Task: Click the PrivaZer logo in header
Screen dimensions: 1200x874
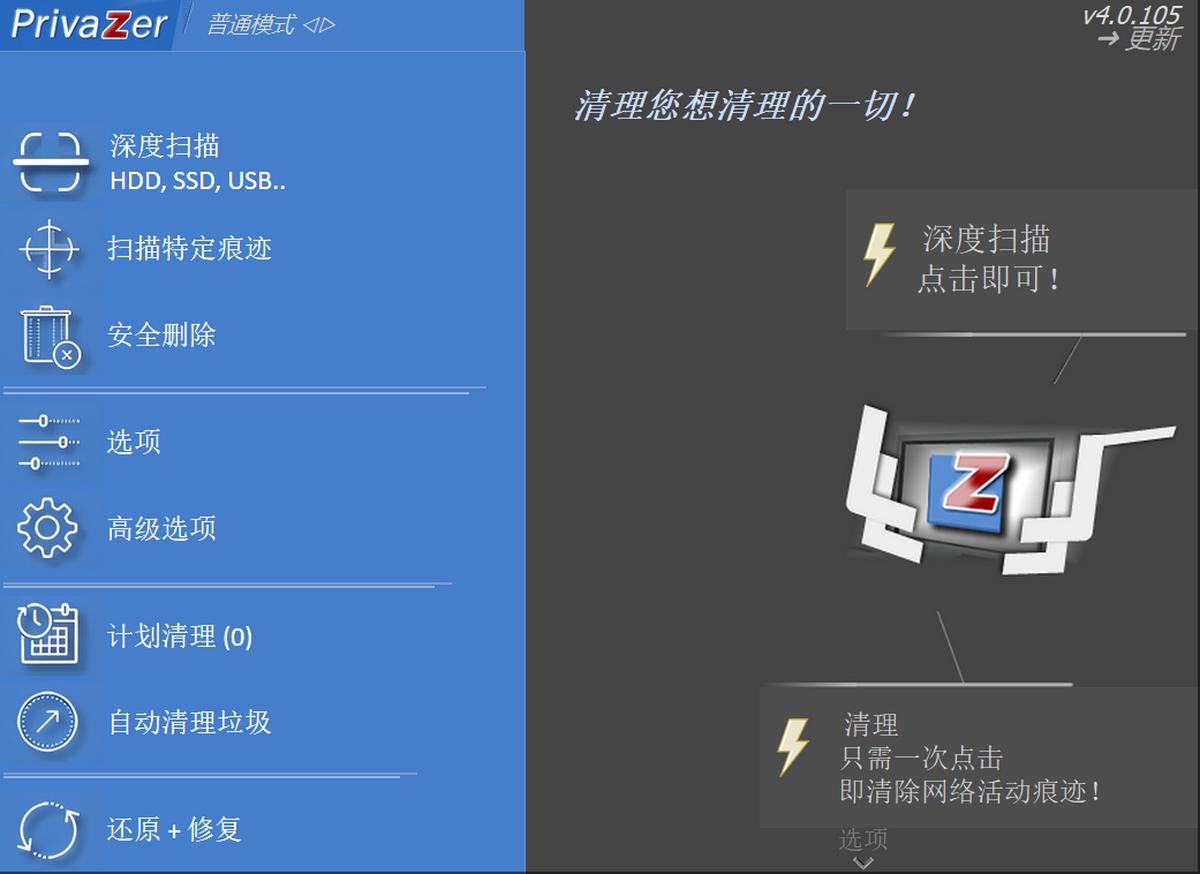Action: (x=88, y=24)
